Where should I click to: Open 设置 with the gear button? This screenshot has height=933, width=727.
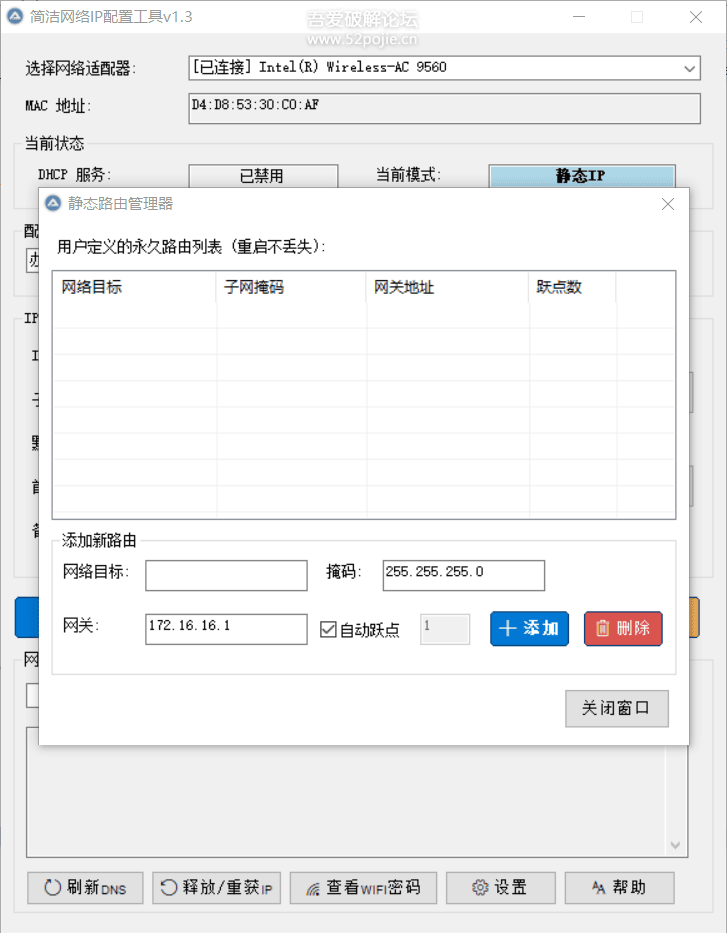point(500,888)
